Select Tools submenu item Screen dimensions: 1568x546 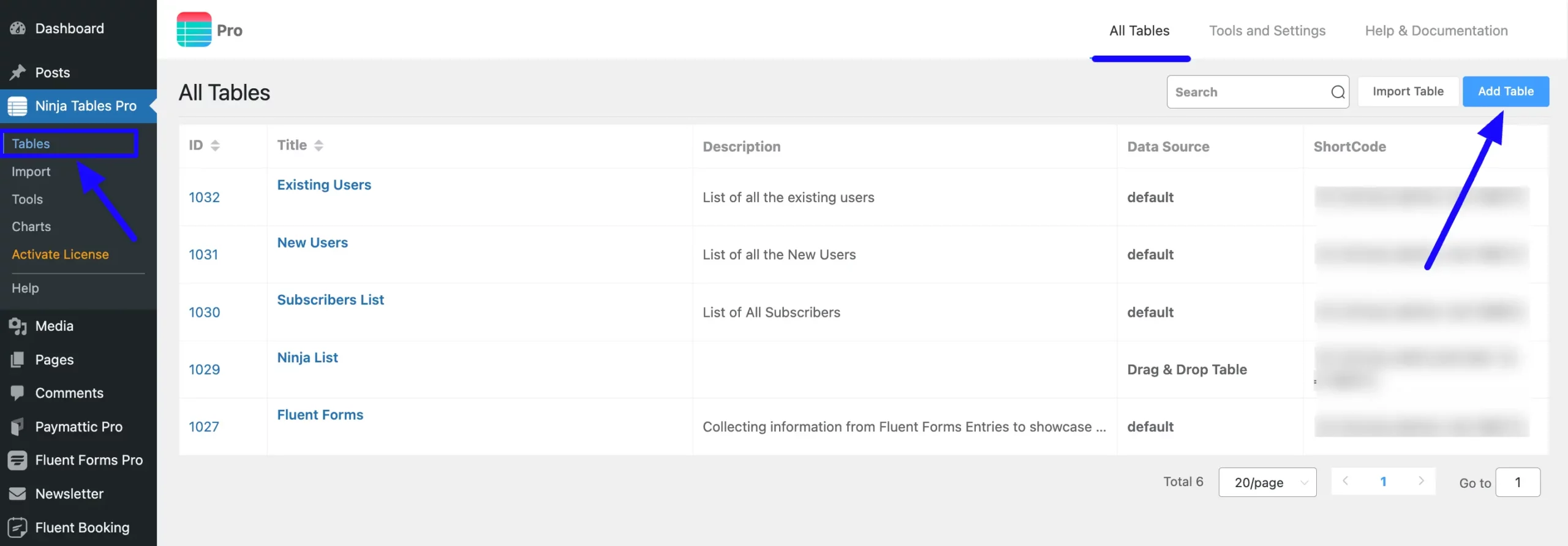(x=27, y=199)
